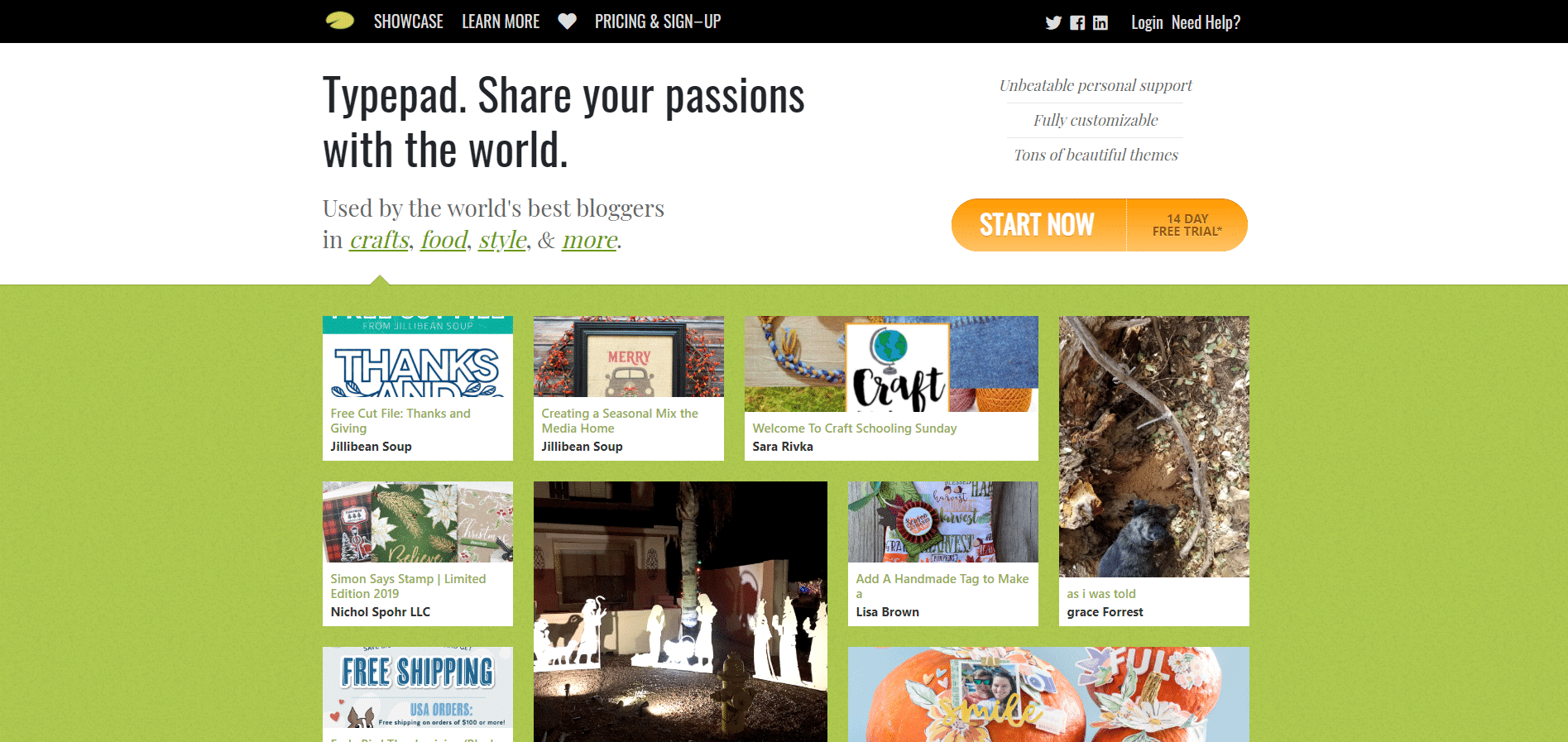This screenshot has width=1568, height=742.
Task: Open the Facebook icon link
Action: tap(1077, 22)
